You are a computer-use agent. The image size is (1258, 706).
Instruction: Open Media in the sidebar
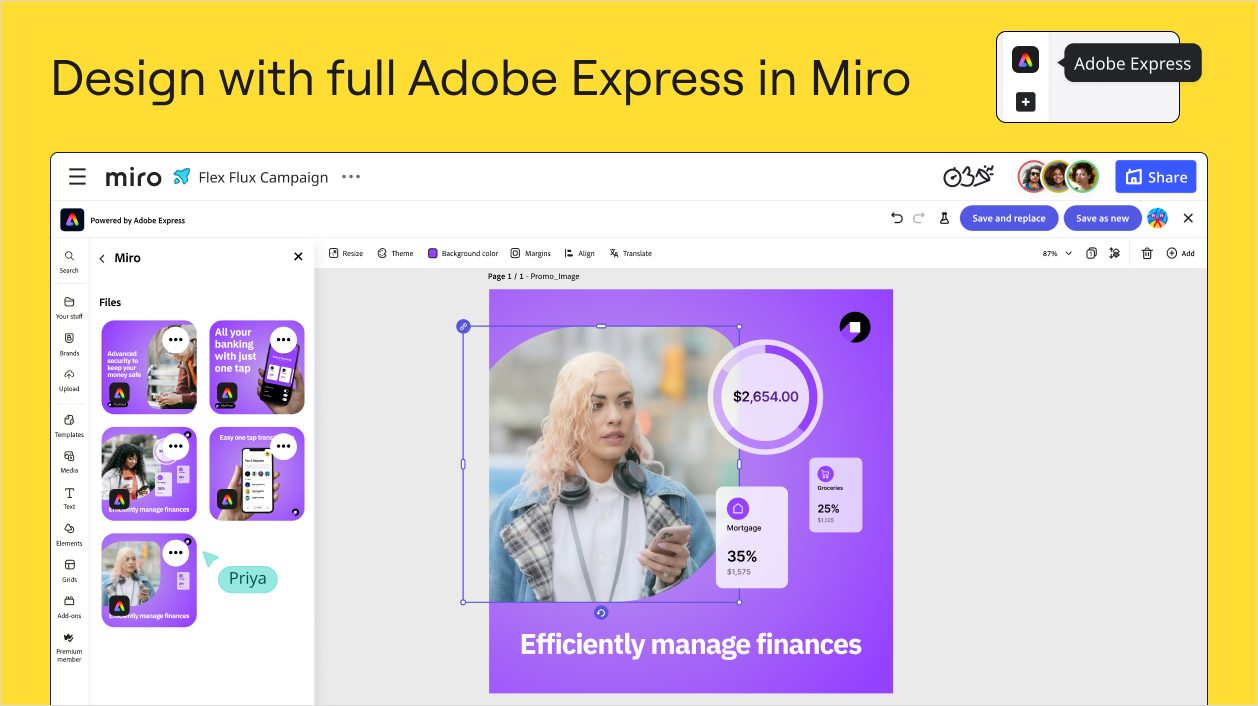[69, 461]
